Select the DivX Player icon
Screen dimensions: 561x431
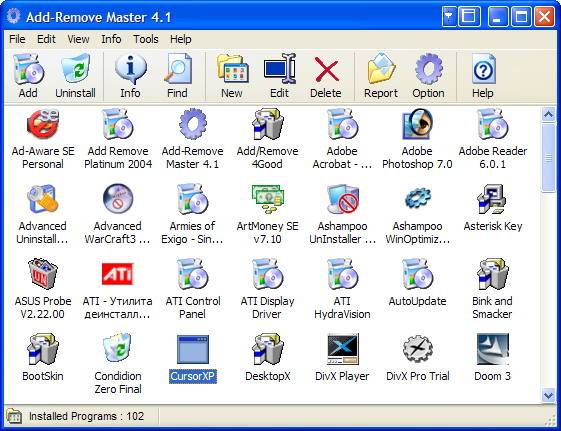click(342, 349)
